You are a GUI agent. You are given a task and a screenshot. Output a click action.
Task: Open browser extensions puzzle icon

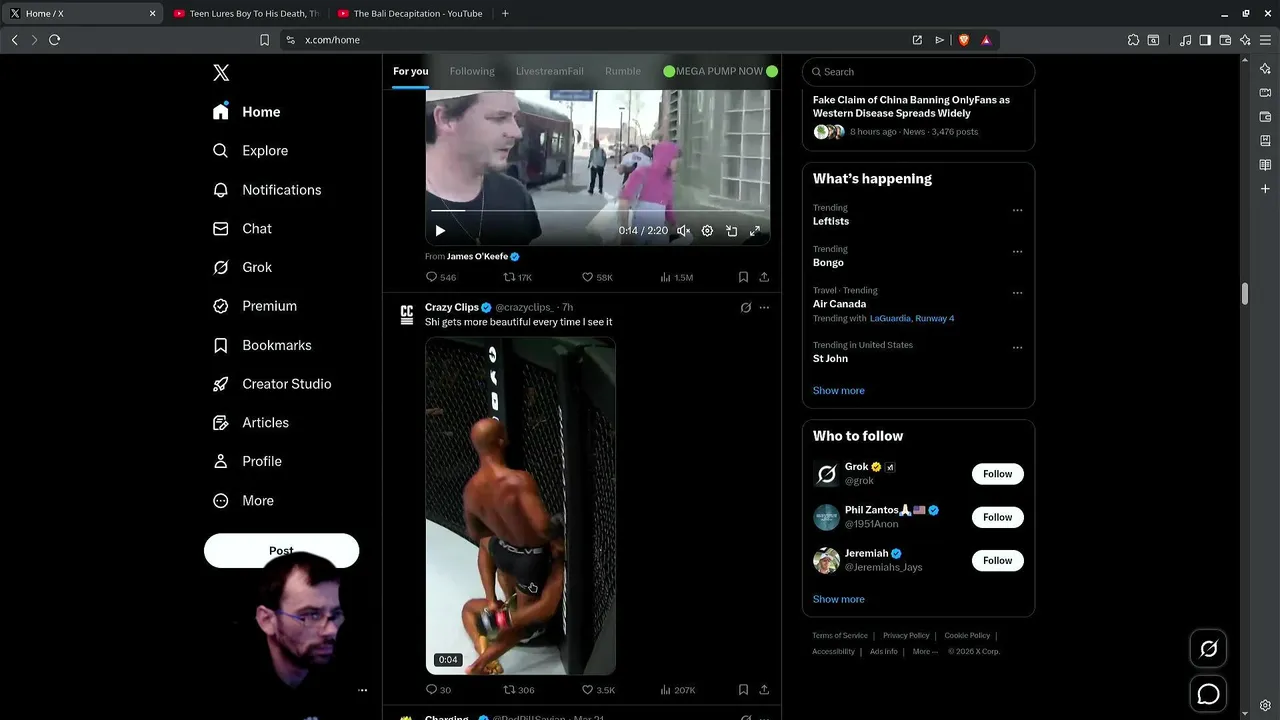[1133, 40]
